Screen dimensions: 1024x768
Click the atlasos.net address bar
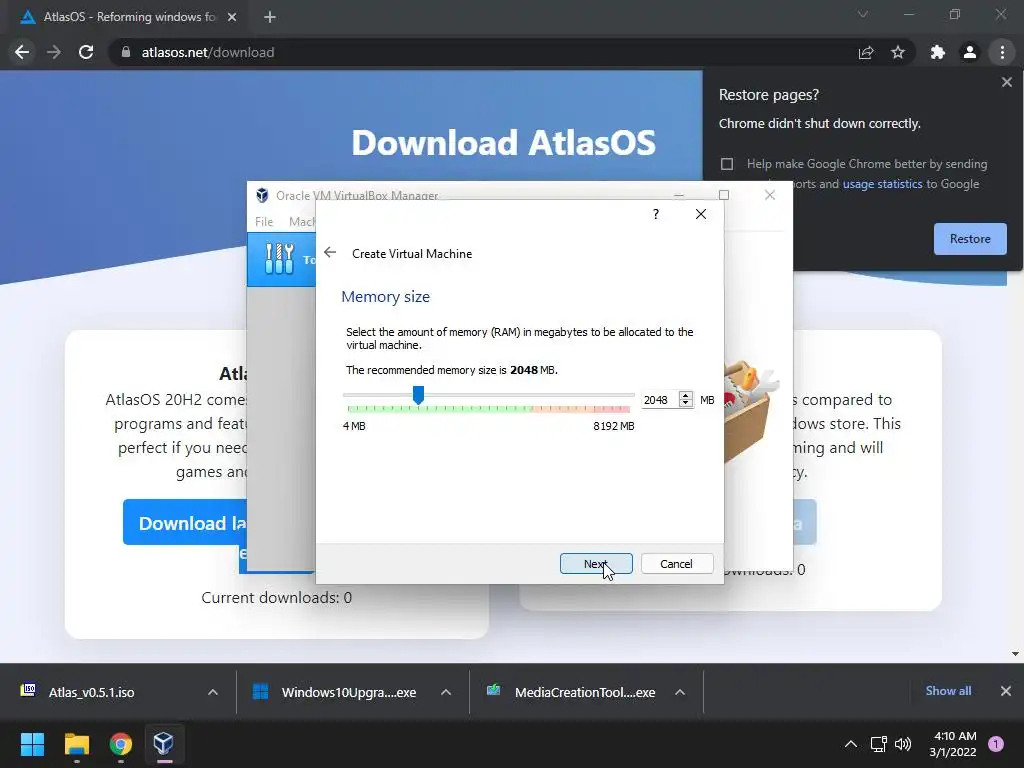tap(483, 52)
